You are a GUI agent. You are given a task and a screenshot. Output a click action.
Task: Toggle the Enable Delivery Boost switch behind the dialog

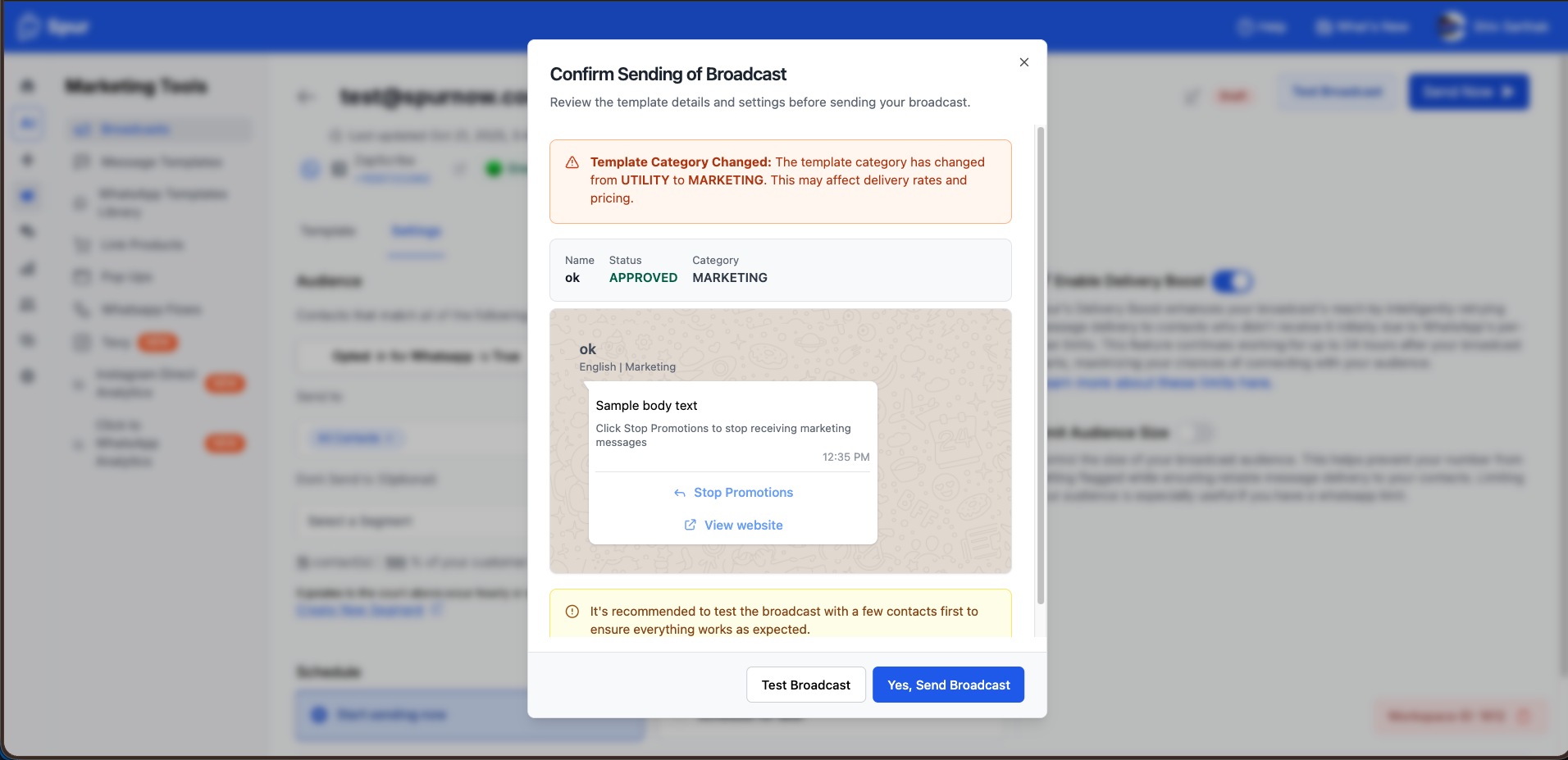point(1232,282)
